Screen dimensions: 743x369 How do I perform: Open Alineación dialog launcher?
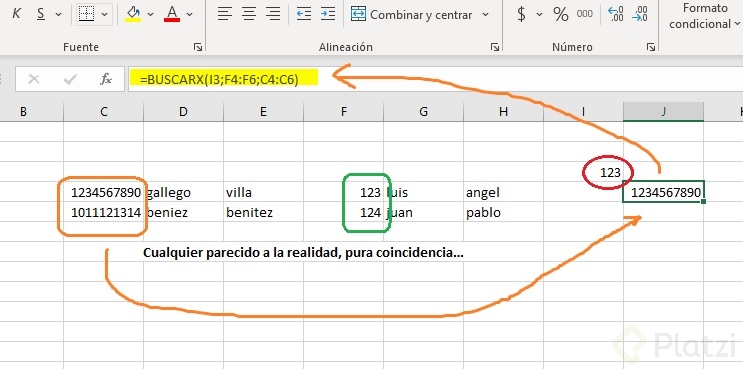495,47
